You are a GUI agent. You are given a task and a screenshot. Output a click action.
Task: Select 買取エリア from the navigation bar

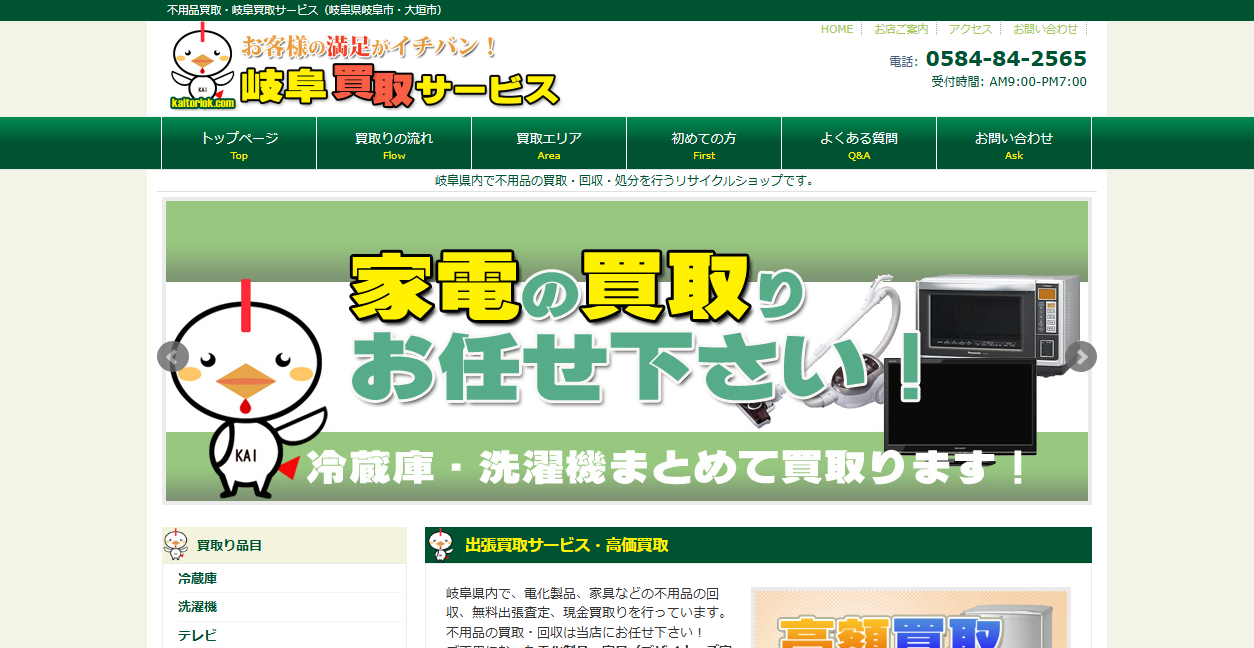pyautogui.click(x=548, y=142)
